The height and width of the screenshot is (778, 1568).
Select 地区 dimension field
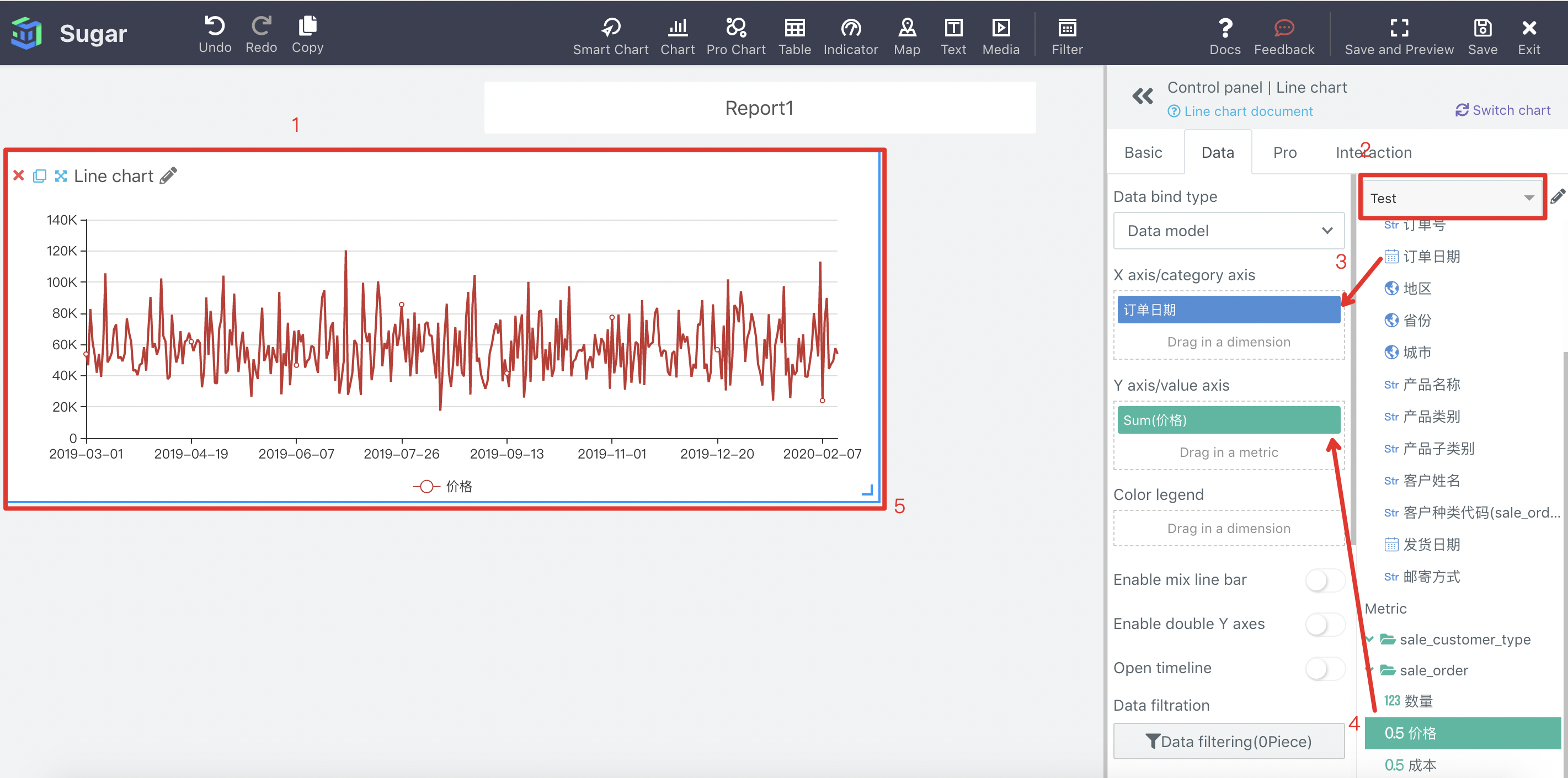1408,289
